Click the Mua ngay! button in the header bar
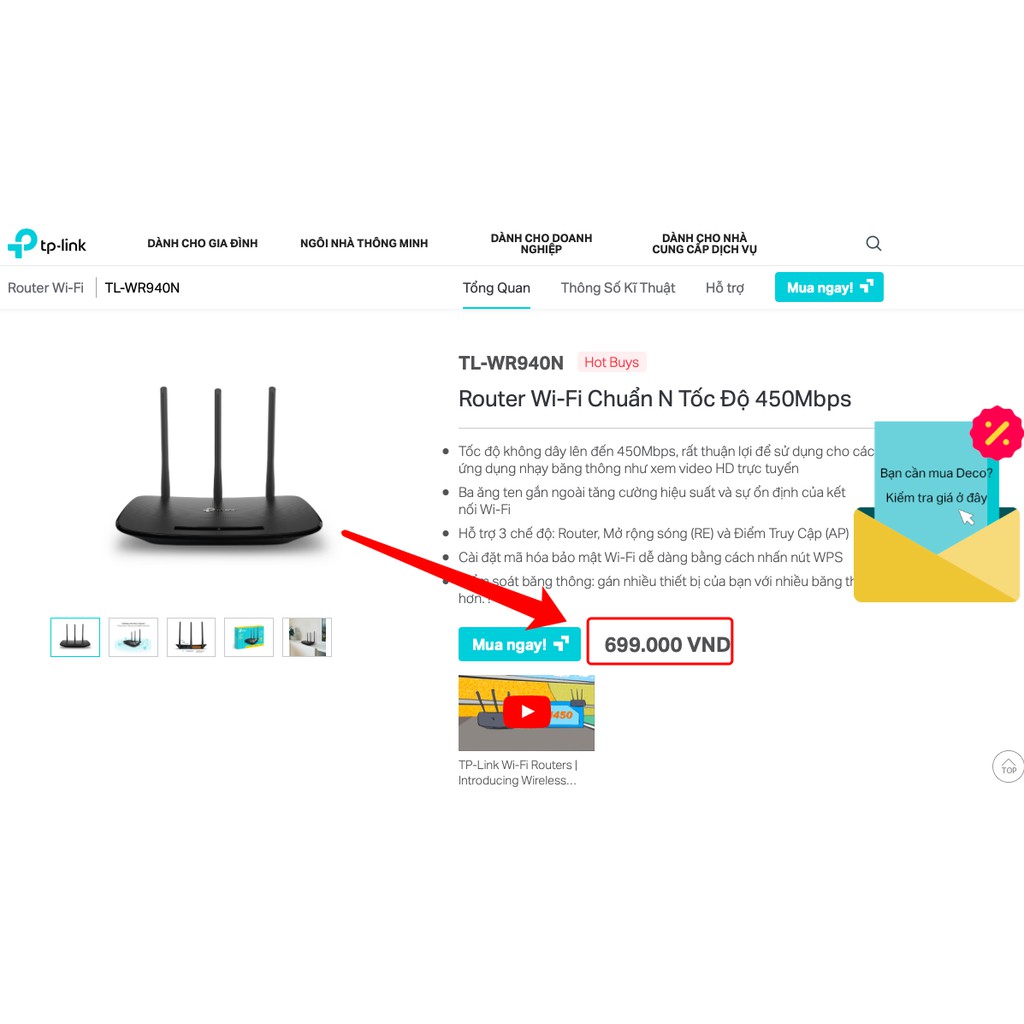The width and height of the screenshot is (1024, 1024). pyautogui.click(x=829, y=287)
